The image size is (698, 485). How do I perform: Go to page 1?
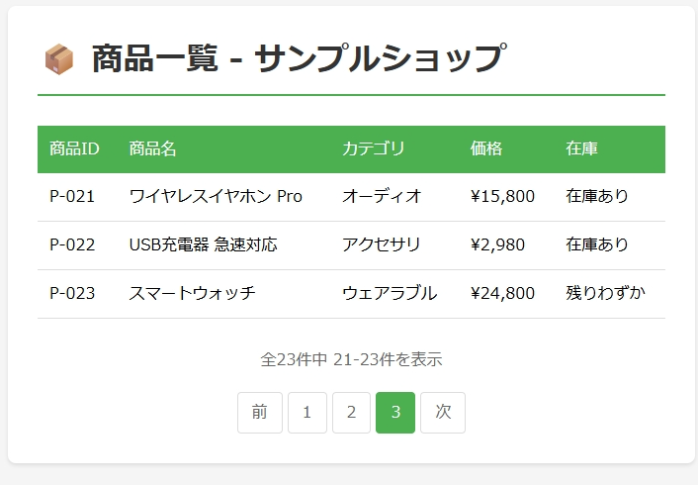pyautogui.click(x=307, y=412)
